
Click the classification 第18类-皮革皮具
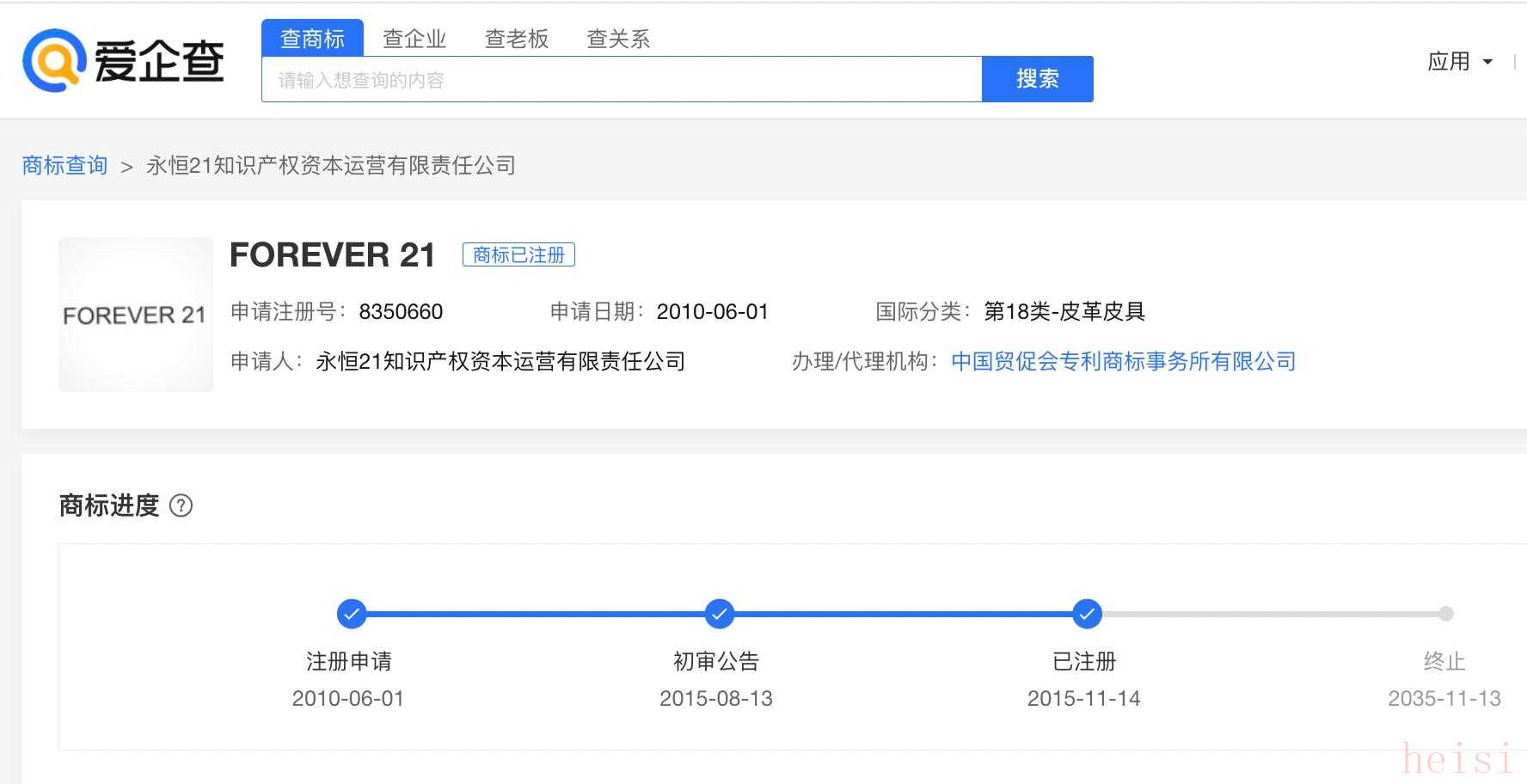1064,312
